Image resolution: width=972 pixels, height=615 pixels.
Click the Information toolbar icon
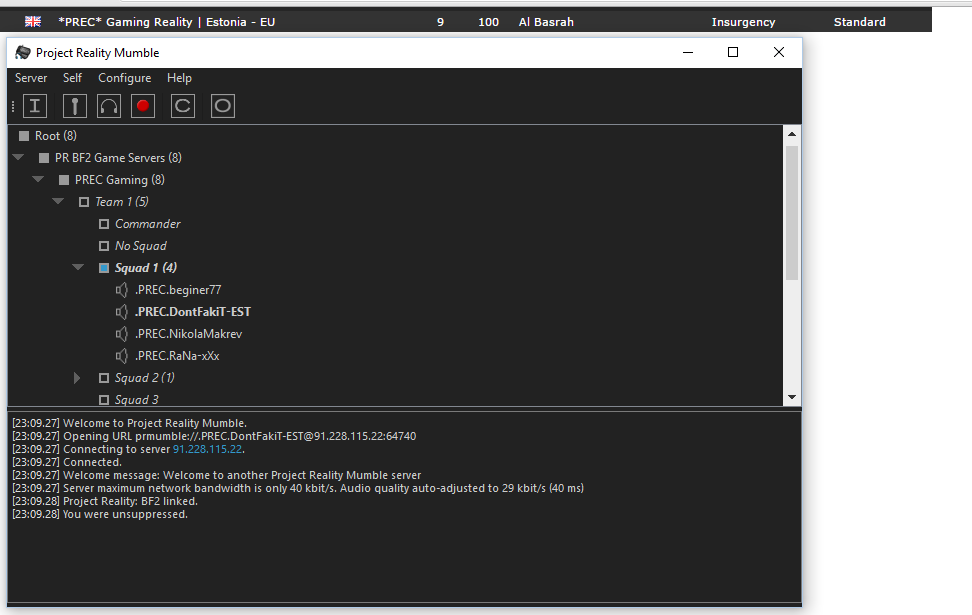click(35, 106)
